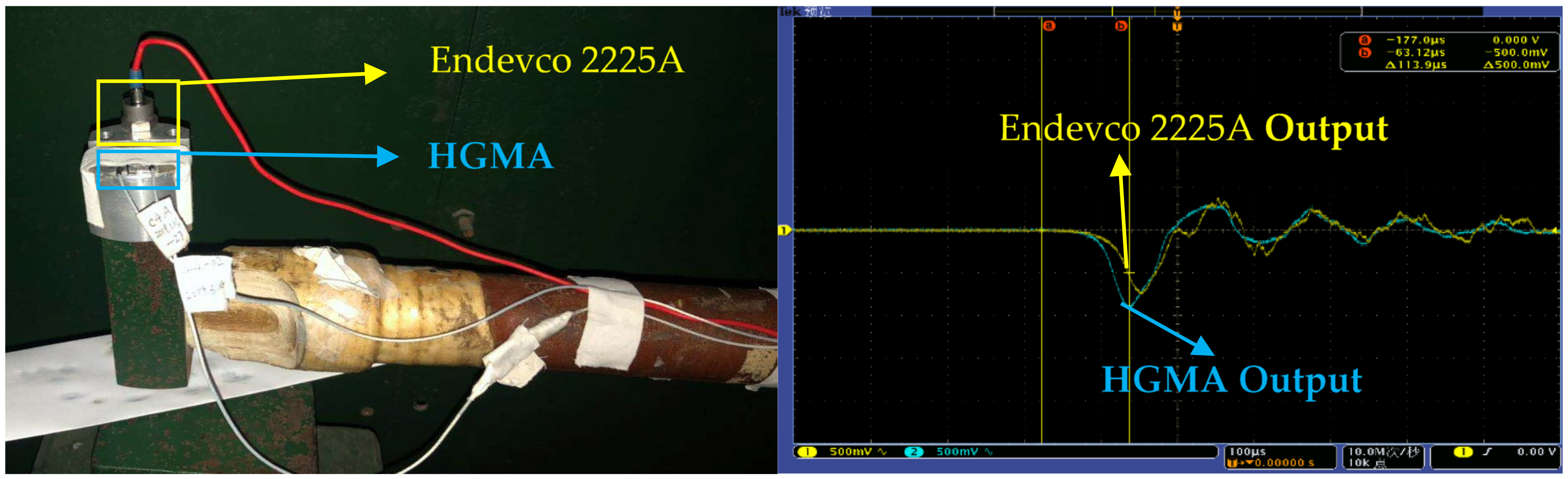
Task: Click the cursor 'a' marker tab
Action: [1050, 26]
